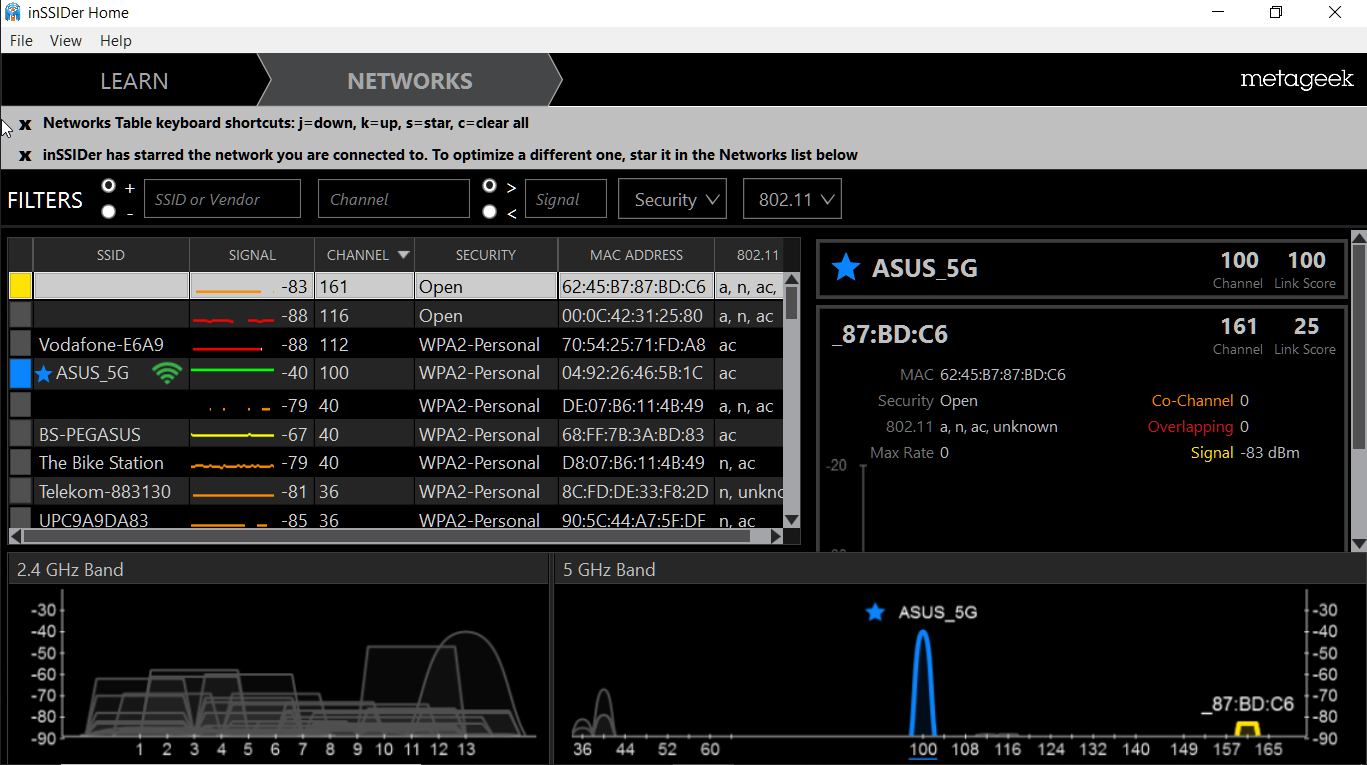Click the star icon next to ASUS_5G row
Image resolution: width=1367 pixels, height=765 pixels.
[43, 374]
